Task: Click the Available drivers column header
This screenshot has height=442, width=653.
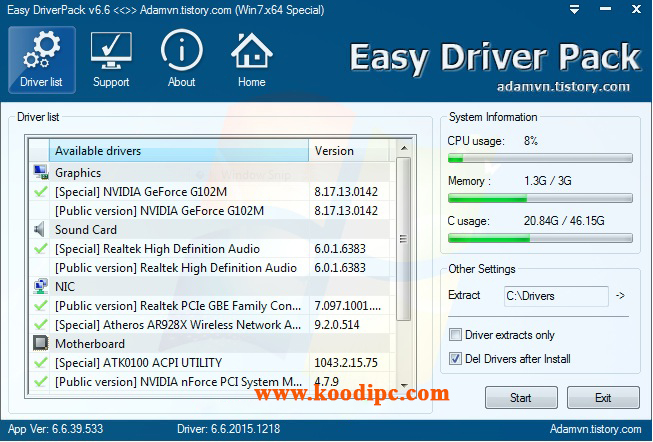Action: tap(179, 151)
